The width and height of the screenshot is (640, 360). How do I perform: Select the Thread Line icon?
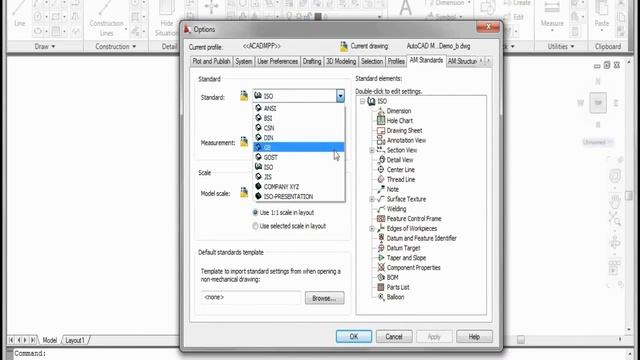[381, 179]
